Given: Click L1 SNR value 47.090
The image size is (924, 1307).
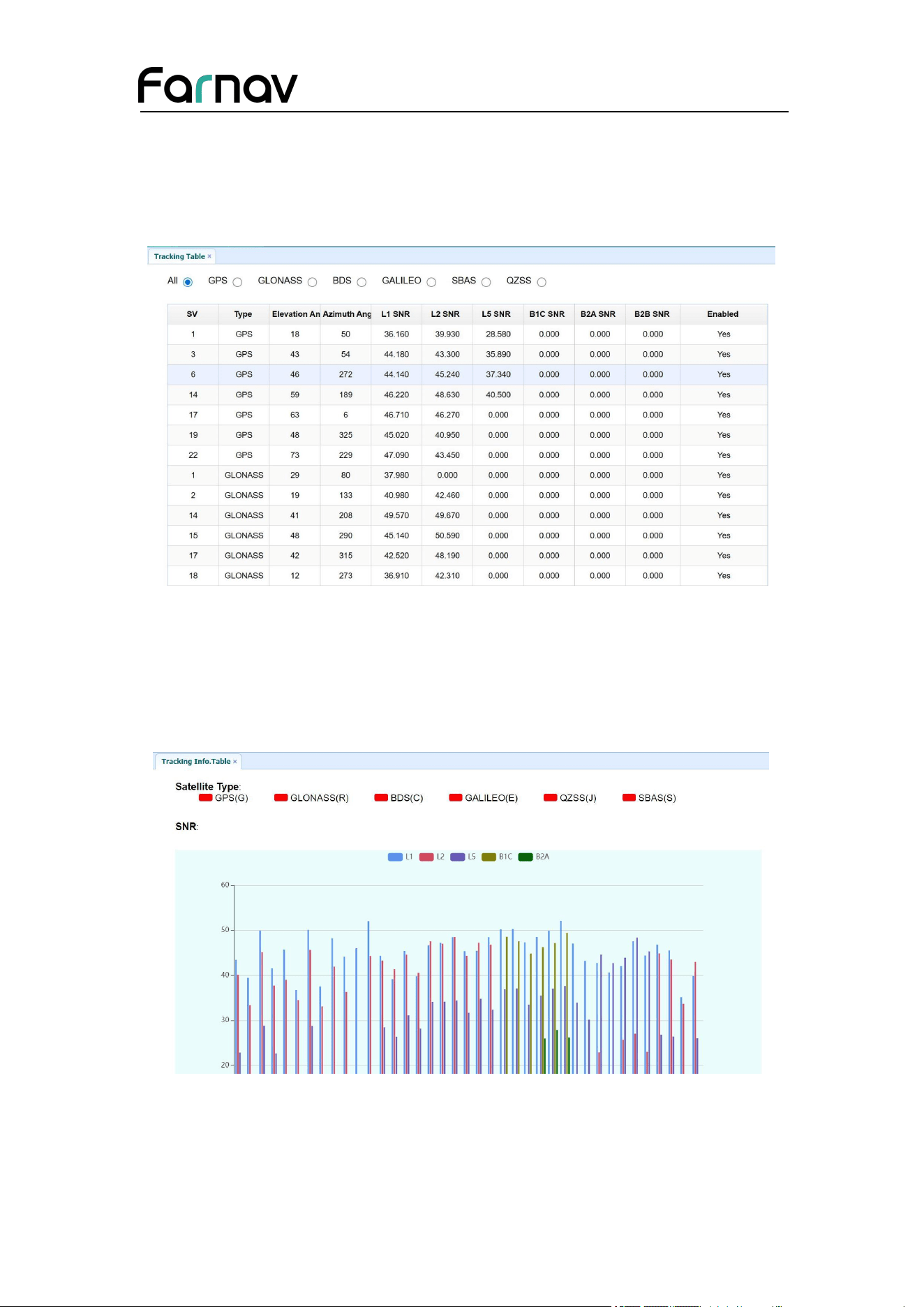Looking at the screenshot, I should [x=396, y=455].
